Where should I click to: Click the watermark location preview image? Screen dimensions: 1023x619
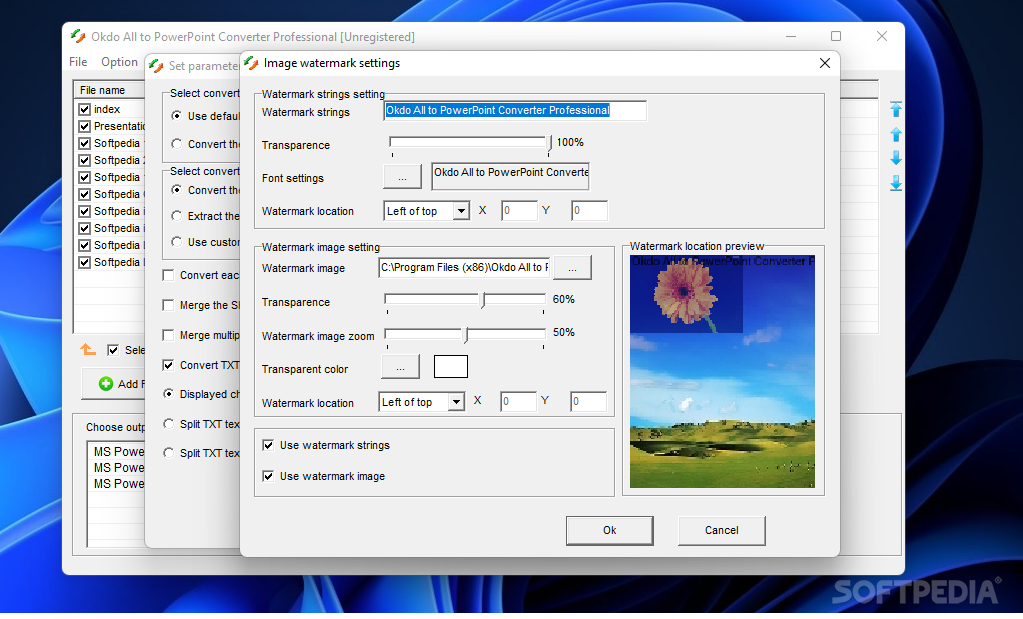722,371
